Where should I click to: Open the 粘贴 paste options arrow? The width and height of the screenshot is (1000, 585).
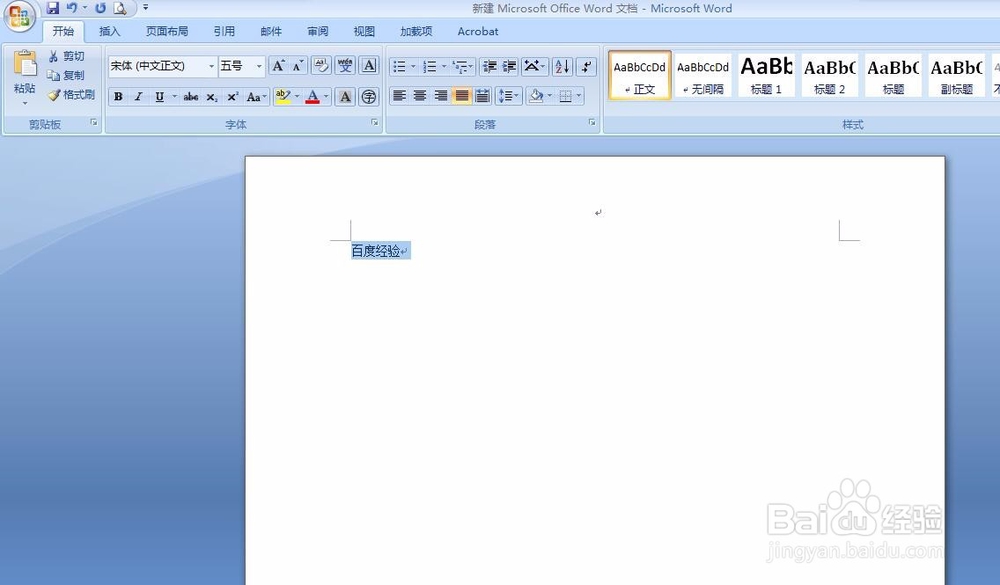[x=25, y=103]
